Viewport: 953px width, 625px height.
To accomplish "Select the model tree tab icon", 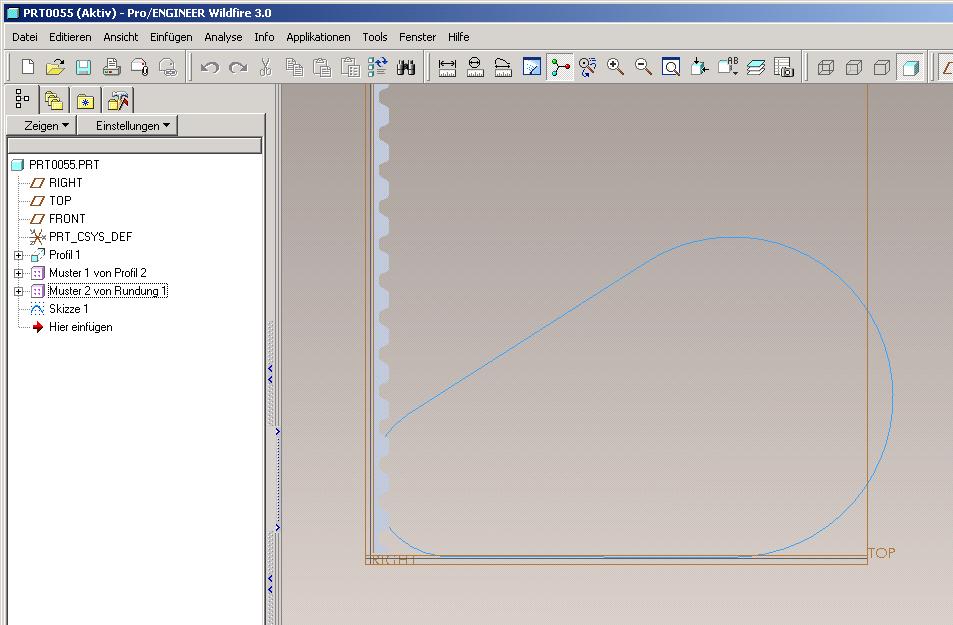I will pos(22,99).
